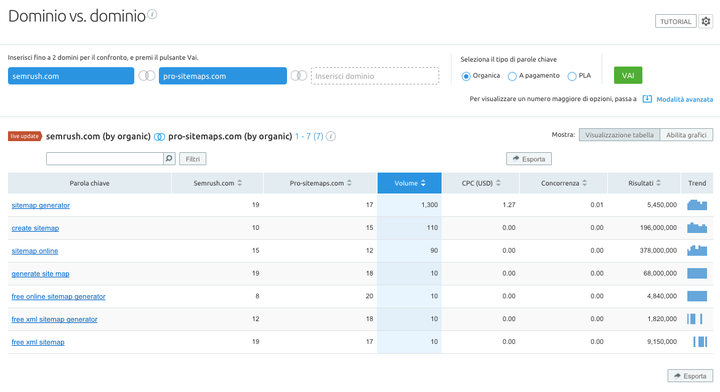Open the free xml sitemap generator link

coord(54,319)
